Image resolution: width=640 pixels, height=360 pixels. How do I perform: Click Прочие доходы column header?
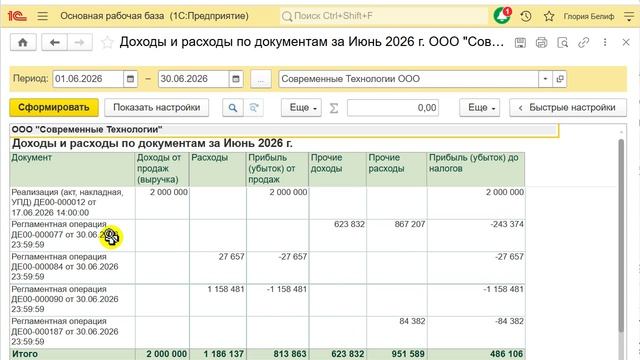(x=337, y=169)
